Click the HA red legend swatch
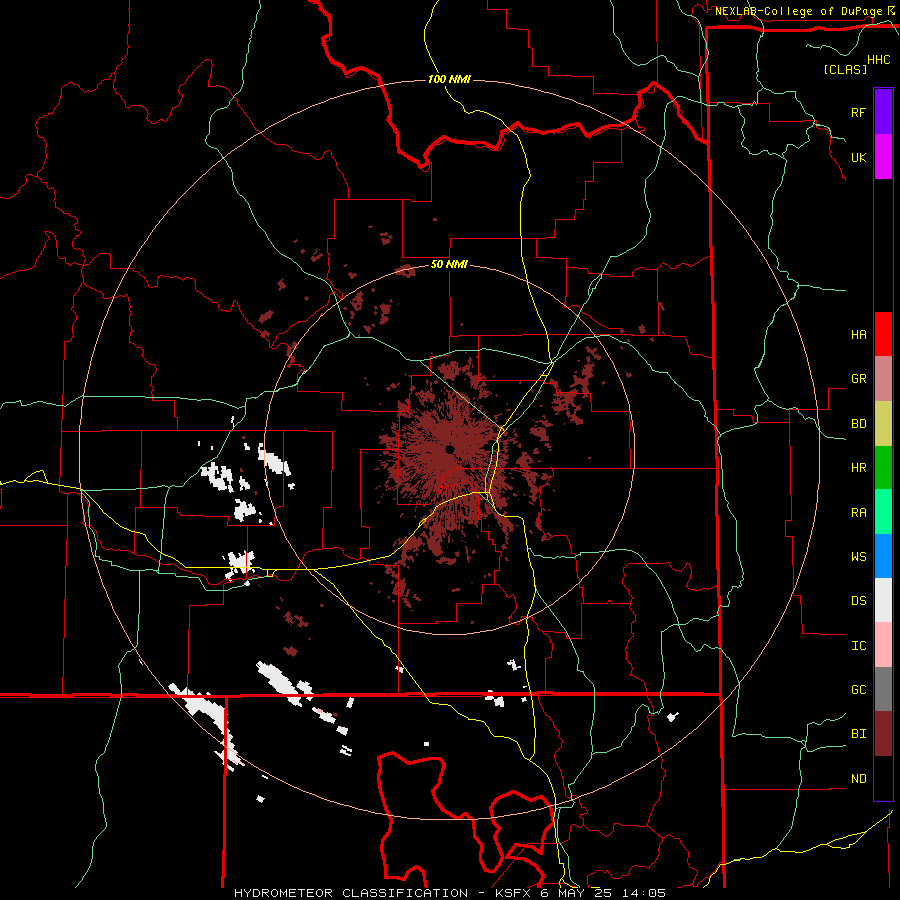 883,334
